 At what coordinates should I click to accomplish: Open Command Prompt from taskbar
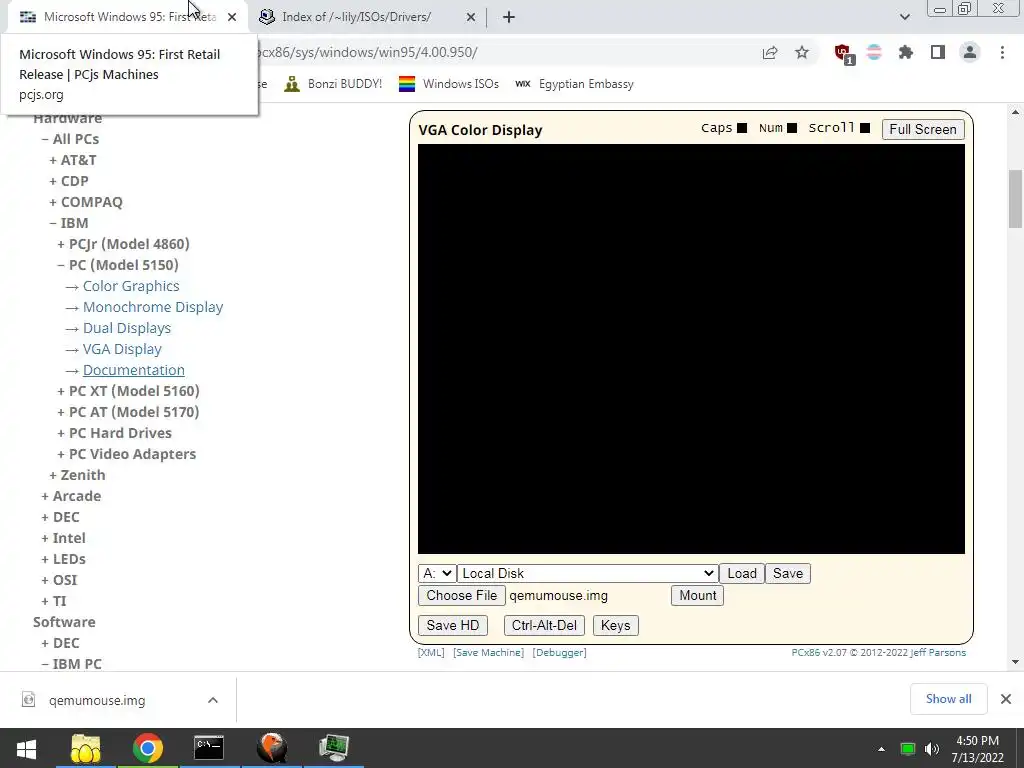click(209, 748)
